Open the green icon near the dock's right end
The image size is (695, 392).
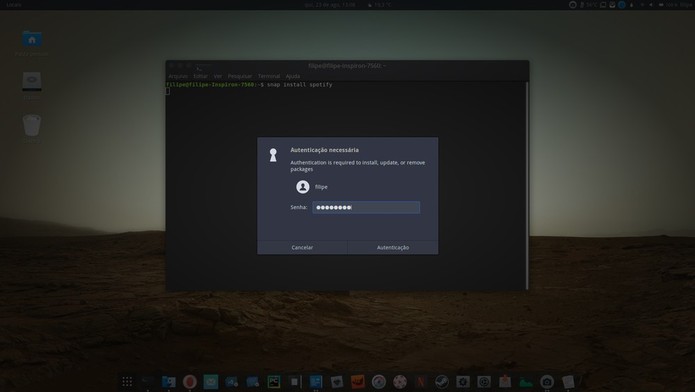click(526, 381)
